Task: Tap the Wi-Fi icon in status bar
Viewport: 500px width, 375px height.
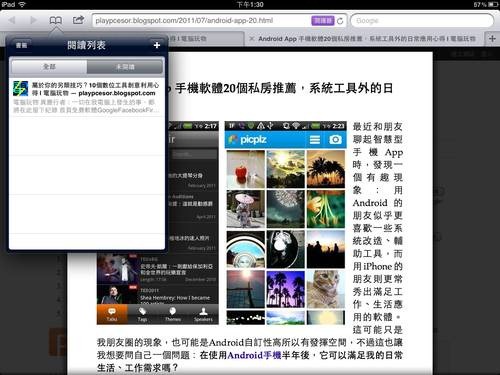Action: [22, 4]
